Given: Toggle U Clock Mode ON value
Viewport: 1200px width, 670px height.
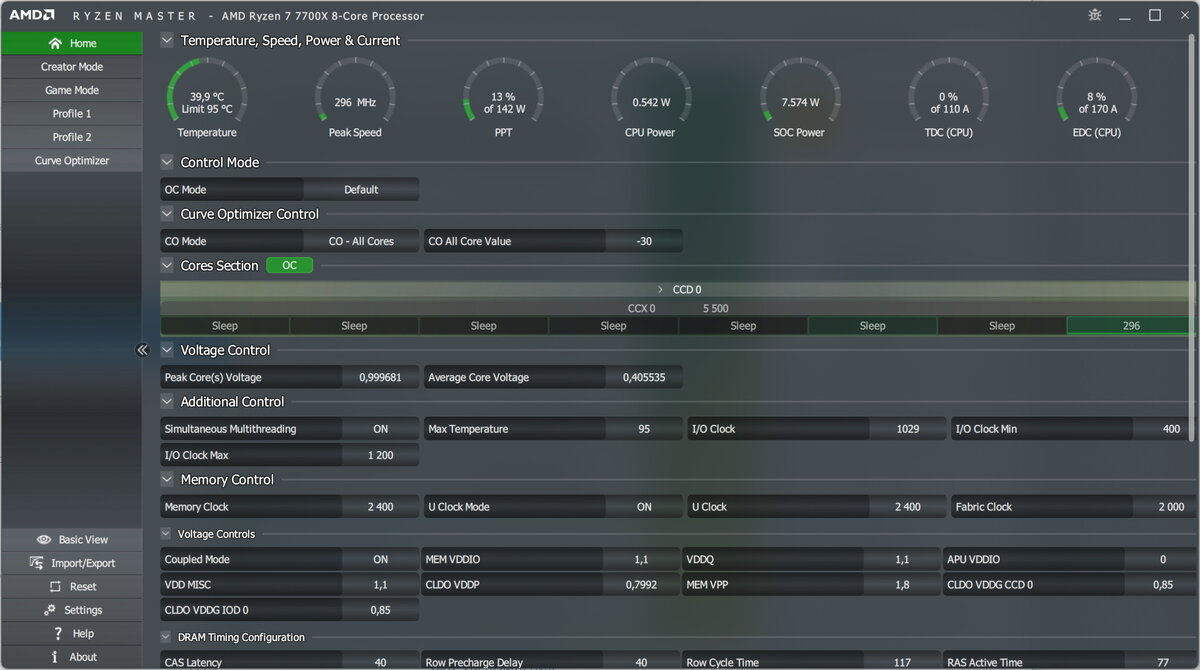Looking at the screenshot, I should pos(644,507).
